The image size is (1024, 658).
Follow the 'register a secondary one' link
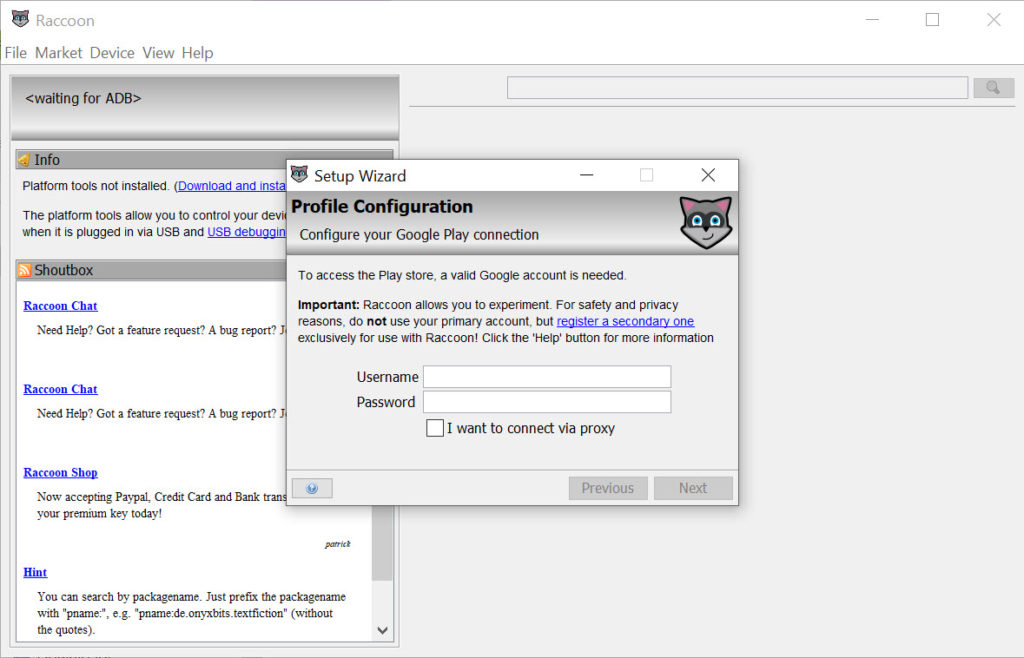click(625, 321)
